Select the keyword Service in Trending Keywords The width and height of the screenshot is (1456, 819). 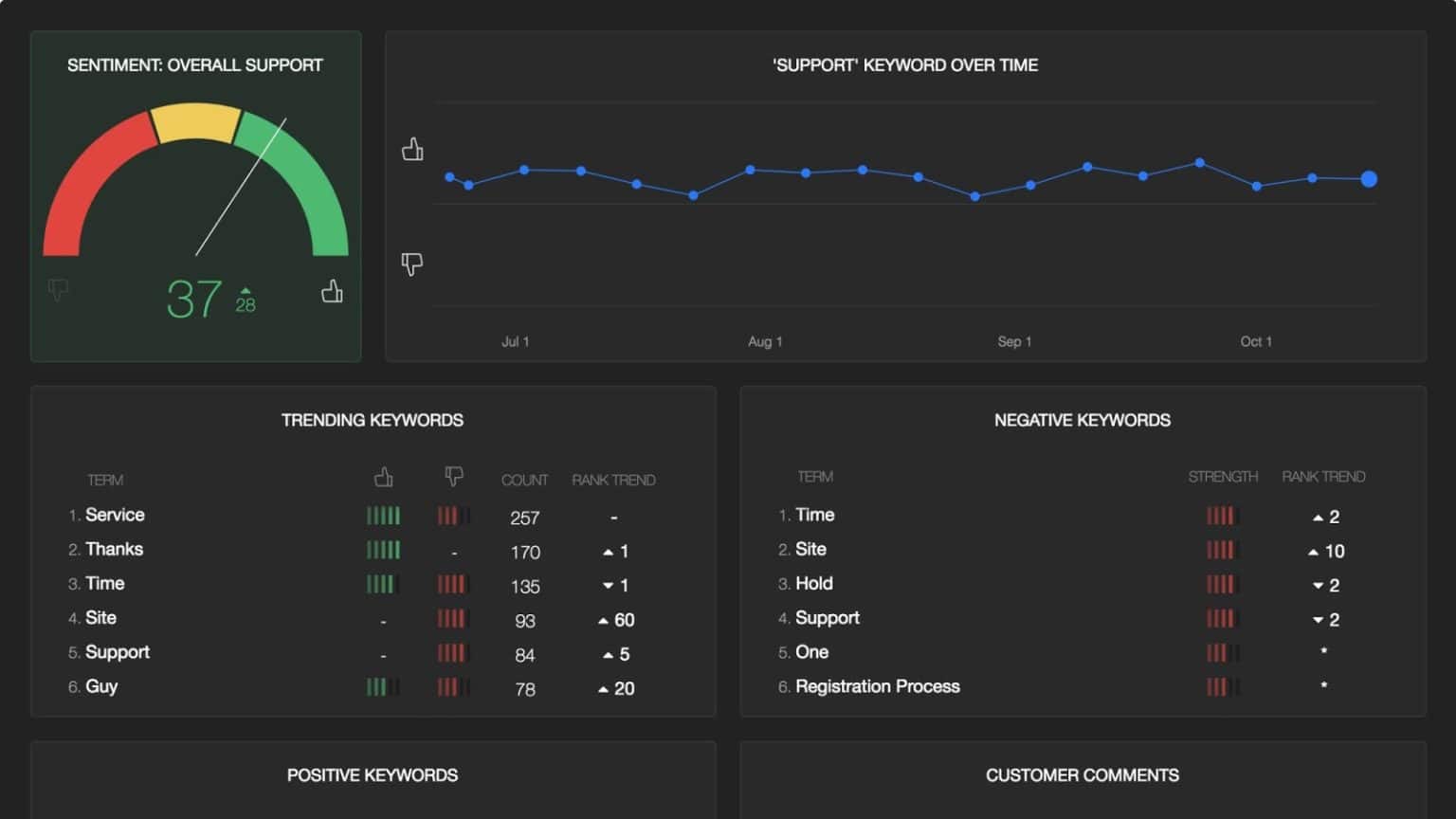point(116,515)
